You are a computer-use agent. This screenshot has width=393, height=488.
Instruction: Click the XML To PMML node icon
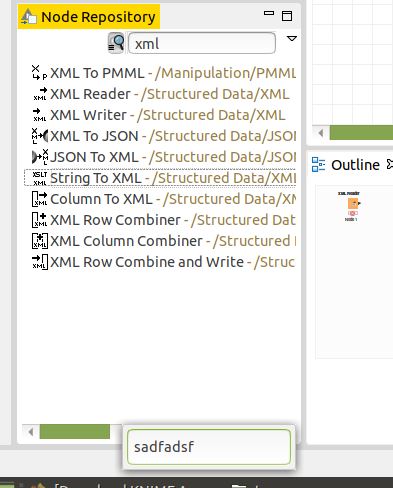(x=39, y=73)
